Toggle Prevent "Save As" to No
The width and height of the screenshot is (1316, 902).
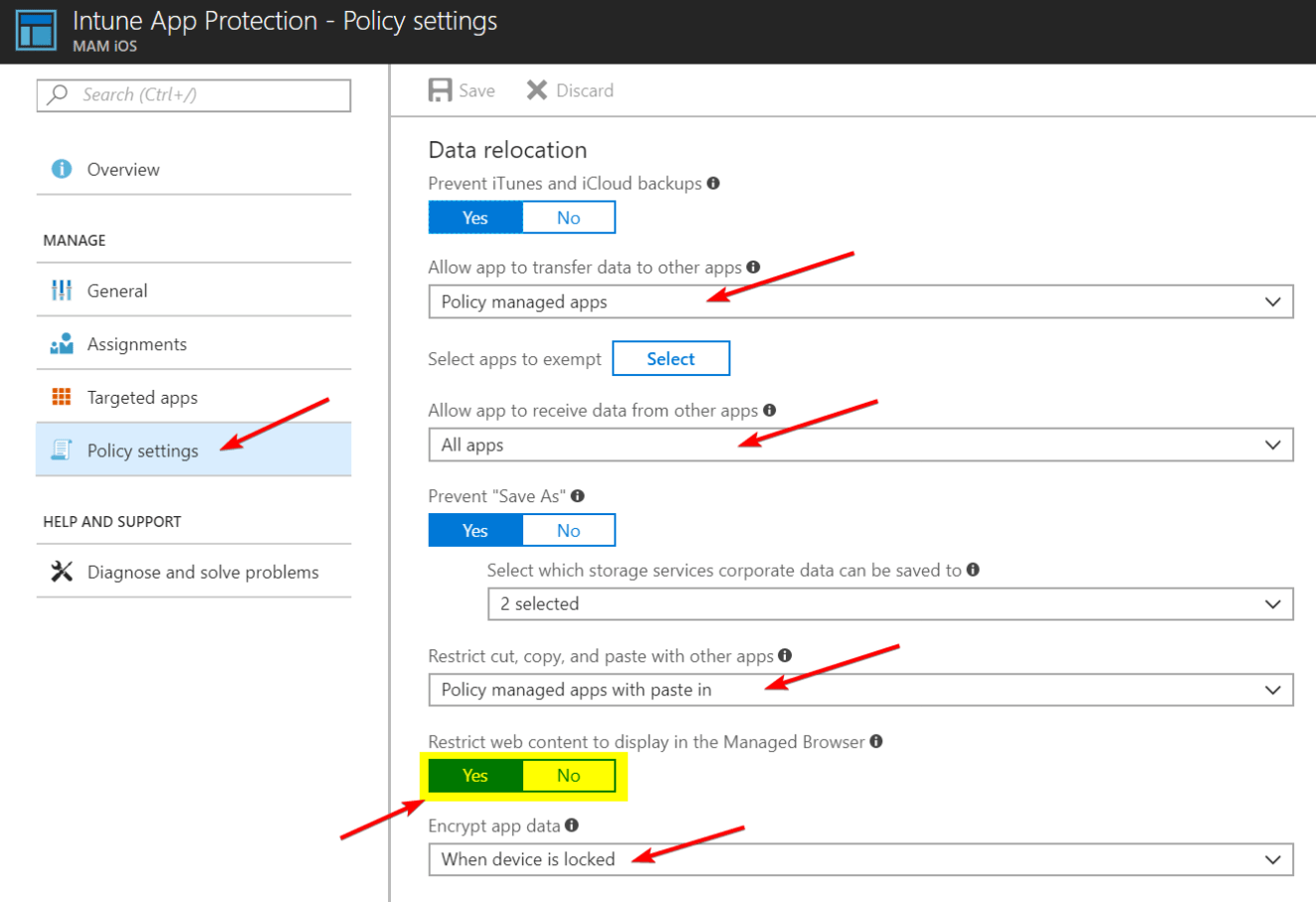click(x=568, y=530)
